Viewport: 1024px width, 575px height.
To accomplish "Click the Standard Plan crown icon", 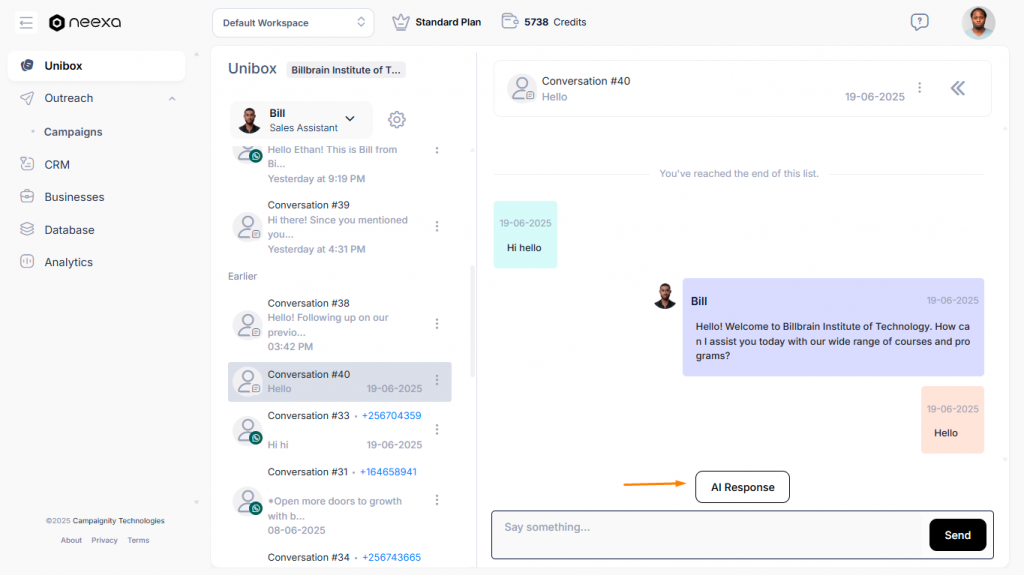I will [x=401, y=22].
